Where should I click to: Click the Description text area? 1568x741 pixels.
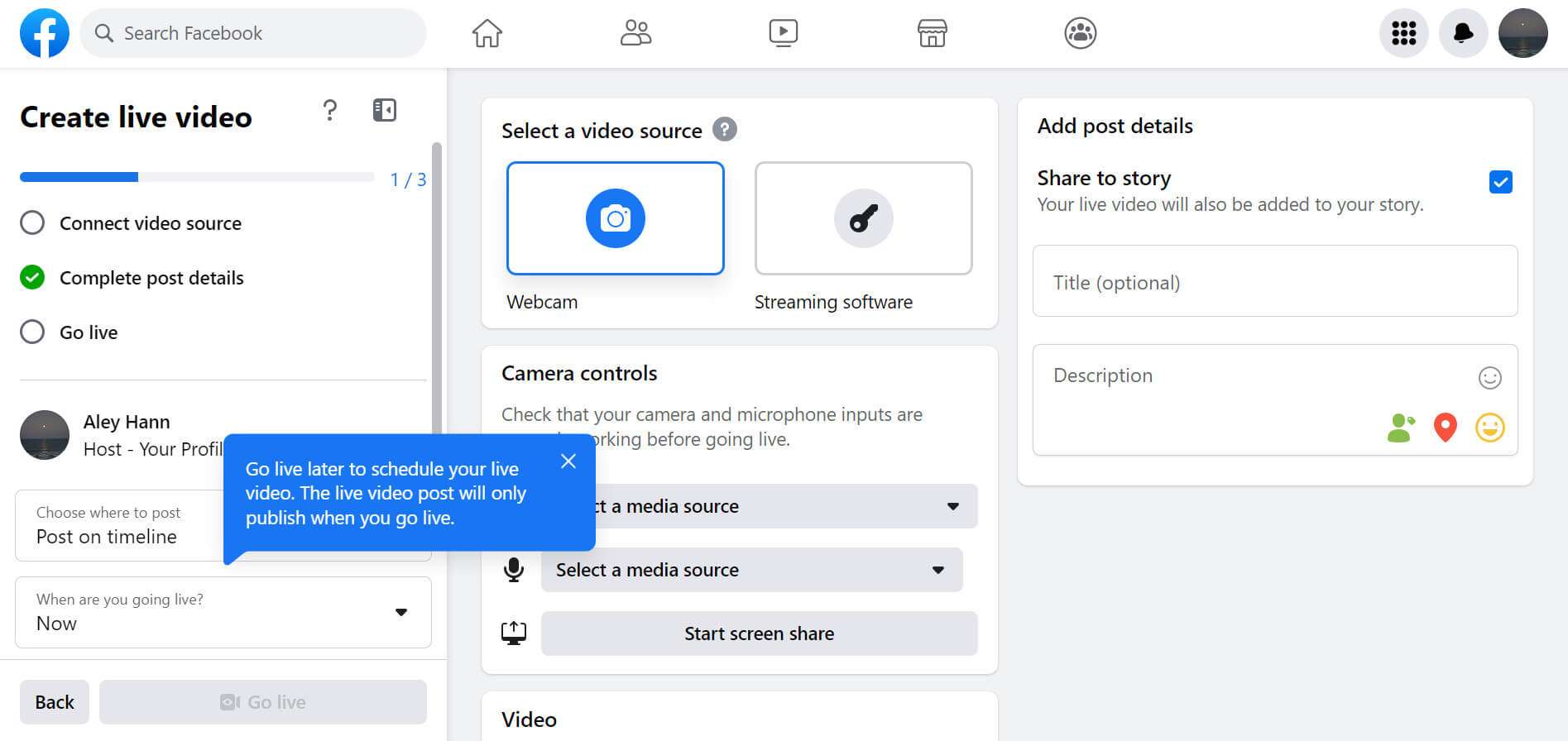click(x=1275, y=399)
